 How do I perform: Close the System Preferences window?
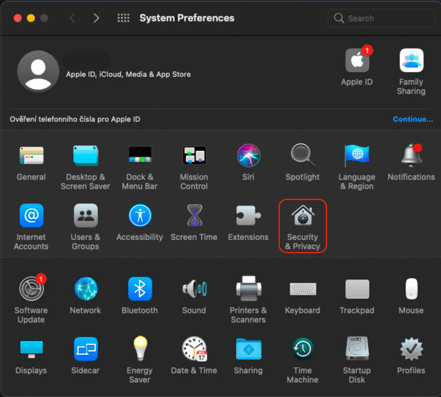18,18
